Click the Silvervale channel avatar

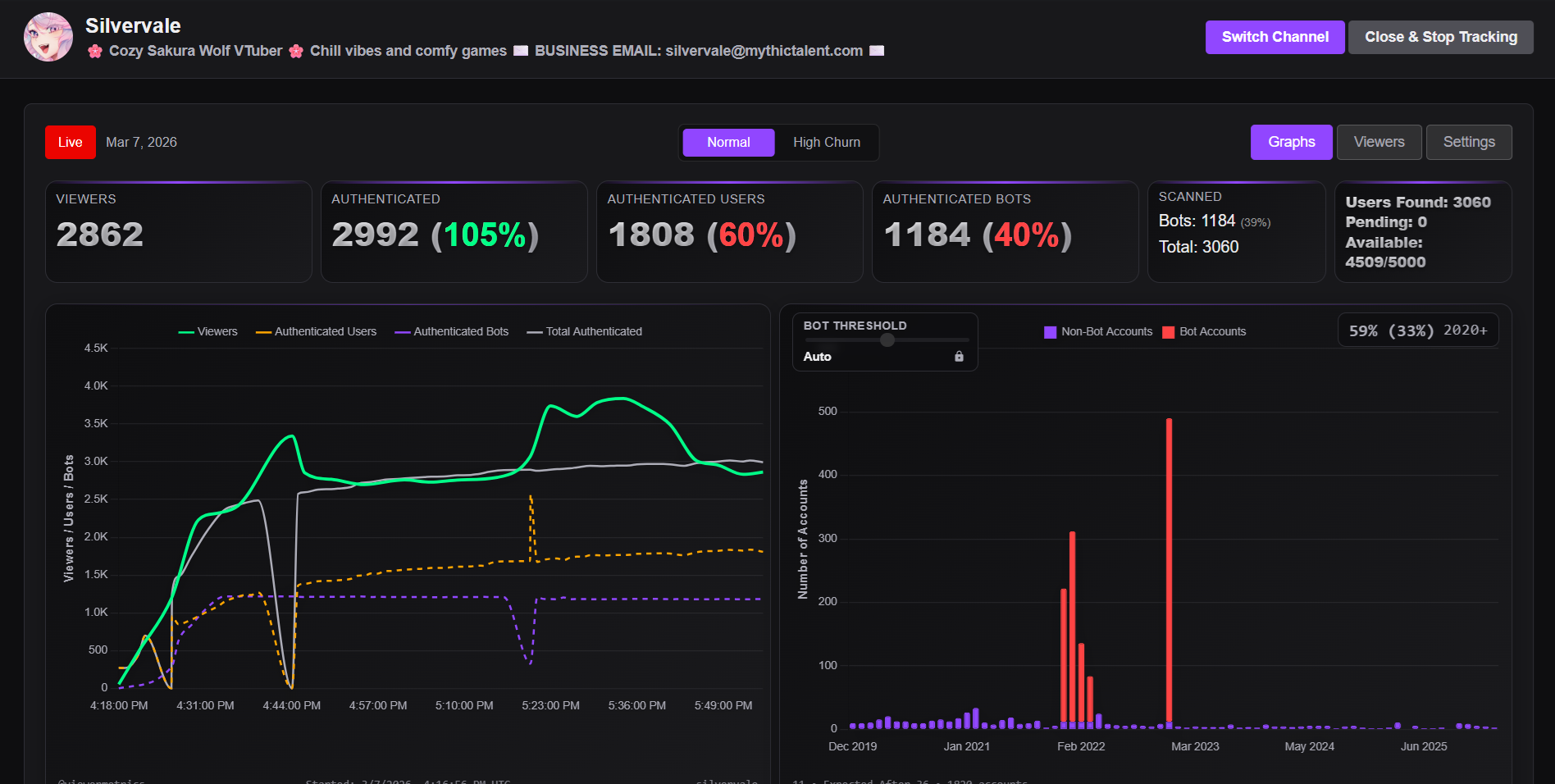click(x=48, y=37)
